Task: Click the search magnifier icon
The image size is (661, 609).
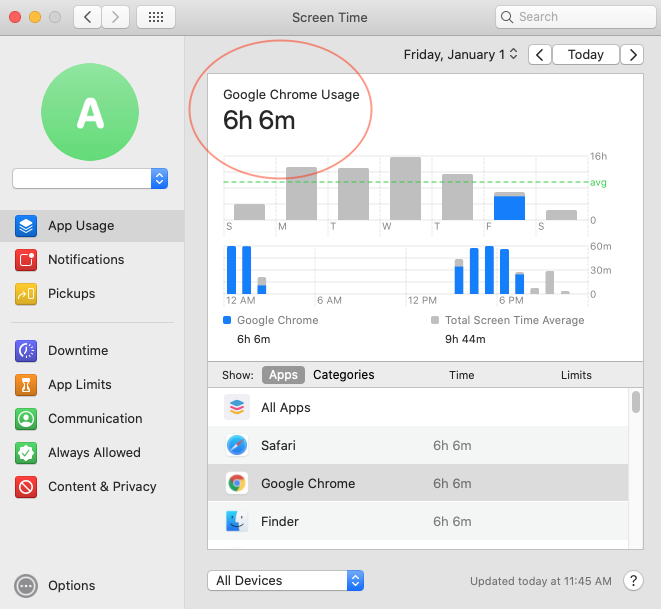Action: click(507, 17)
